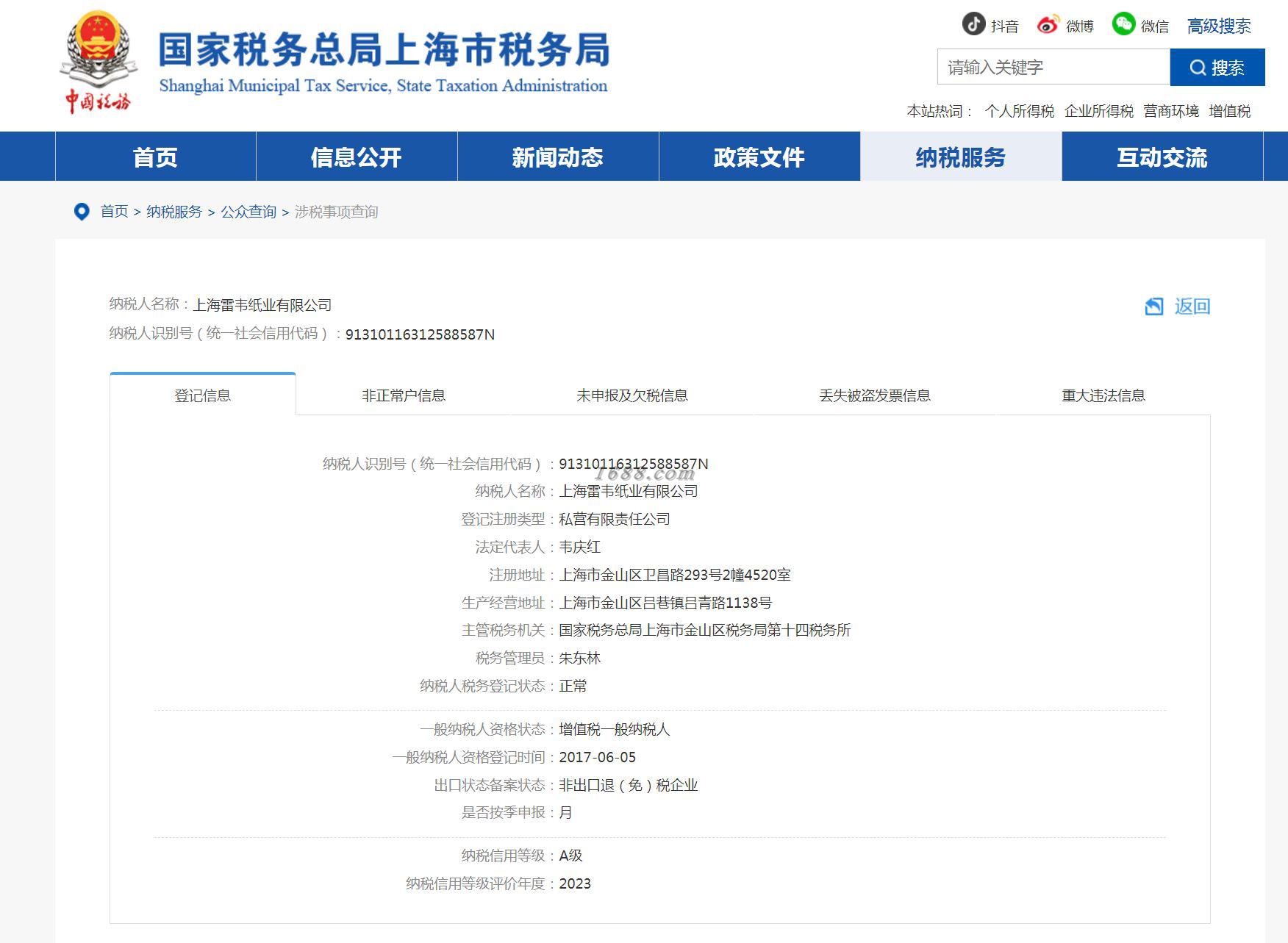Image resolution: width=1288 pixels, height=943 pixels.
Task: Click header taxpayer name 上海雷韦纸业有限公司
Action: pos(262,305)
